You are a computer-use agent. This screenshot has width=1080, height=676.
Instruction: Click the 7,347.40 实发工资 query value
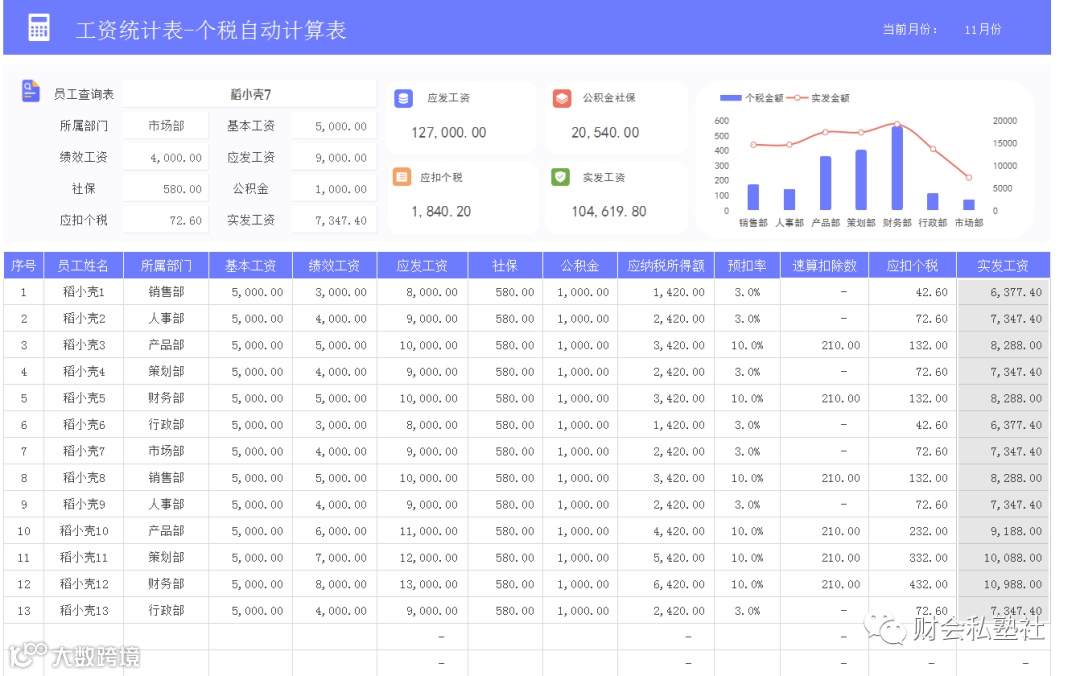tap(335, 221)
